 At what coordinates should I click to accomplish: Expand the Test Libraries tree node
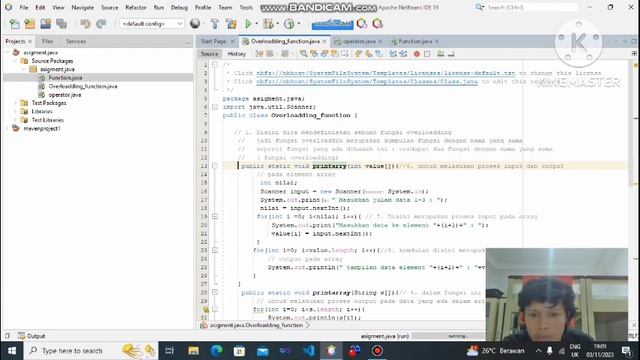click(16, 120)
